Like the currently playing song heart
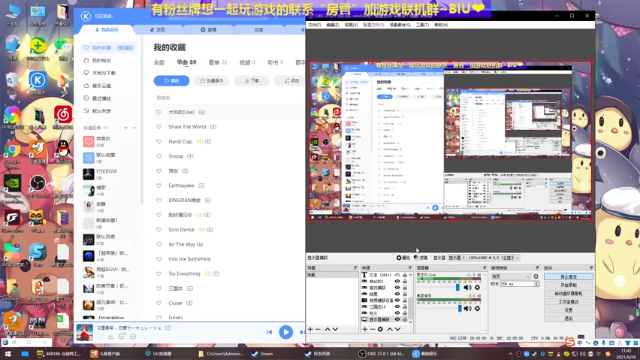Screen dimensions: 640x360 (100, 337)
